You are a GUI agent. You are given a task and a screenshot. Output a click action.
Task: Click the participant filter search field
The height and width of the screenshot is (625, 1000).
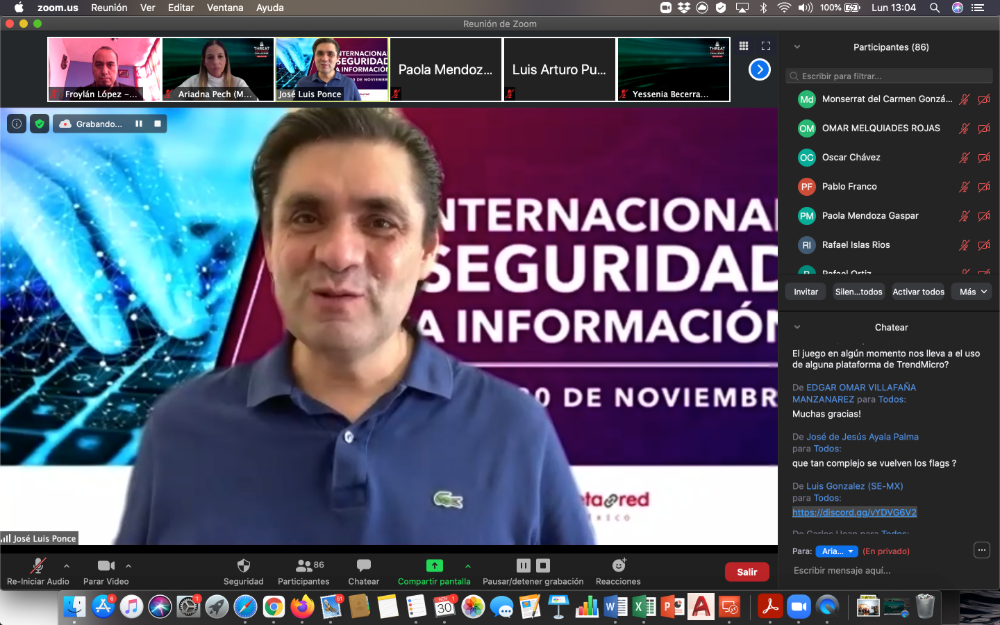(x=890, y=76)
